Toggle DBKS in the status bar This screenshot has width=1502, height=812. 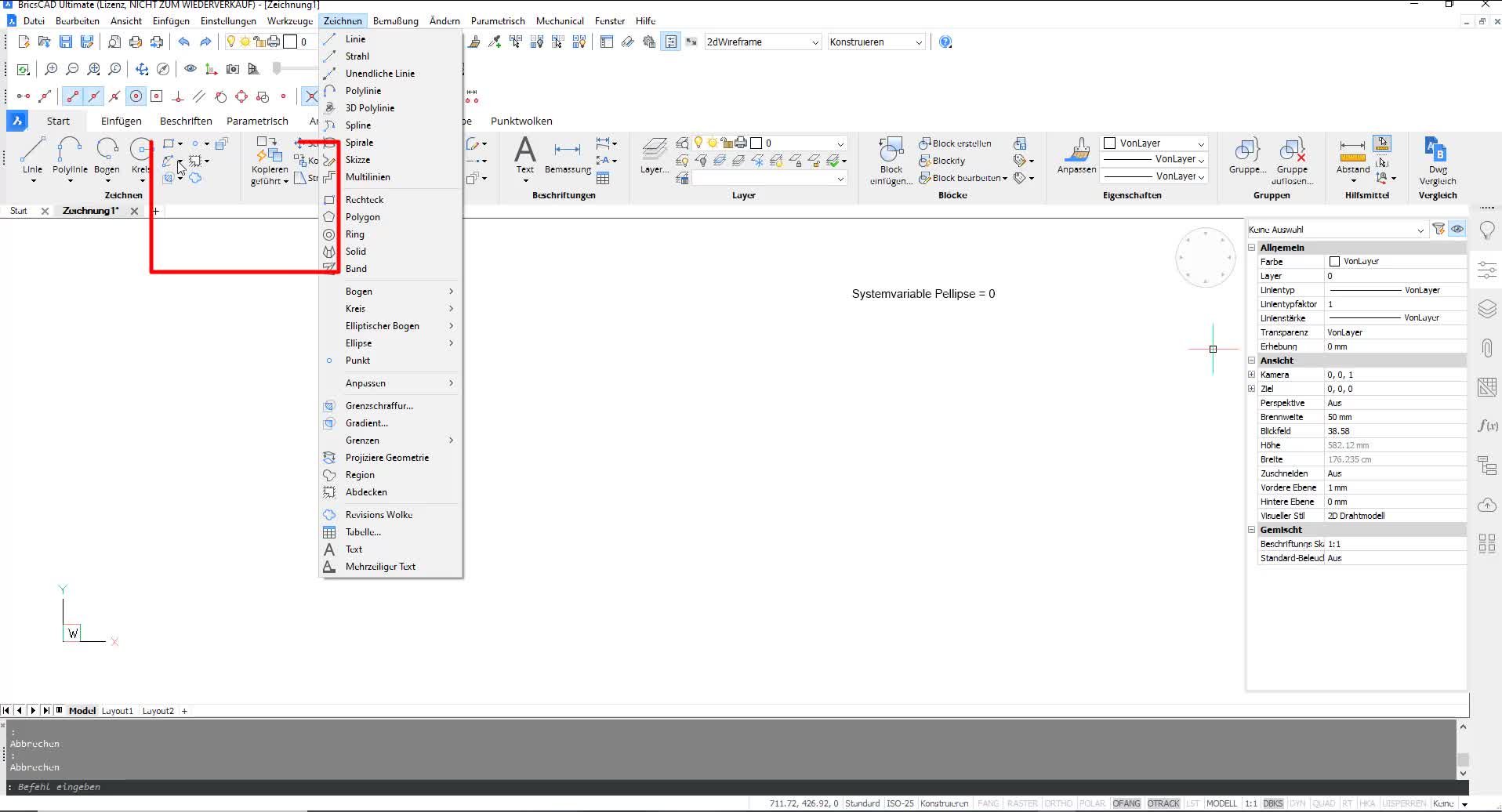pyautogui.click(x=1273, y=803)
